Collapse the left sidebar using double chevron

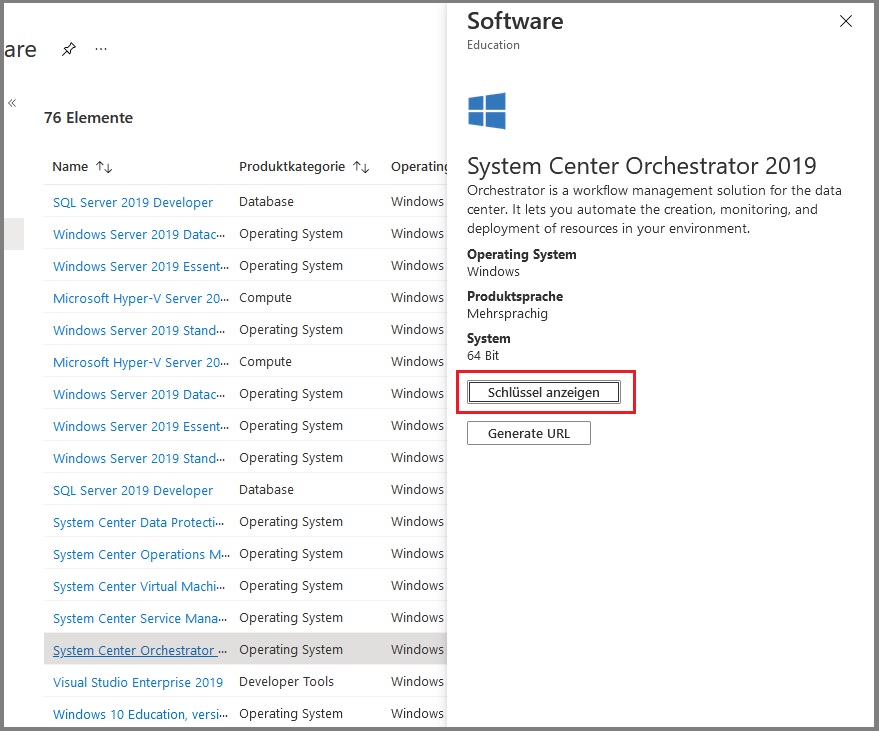(x=12, y=103)
